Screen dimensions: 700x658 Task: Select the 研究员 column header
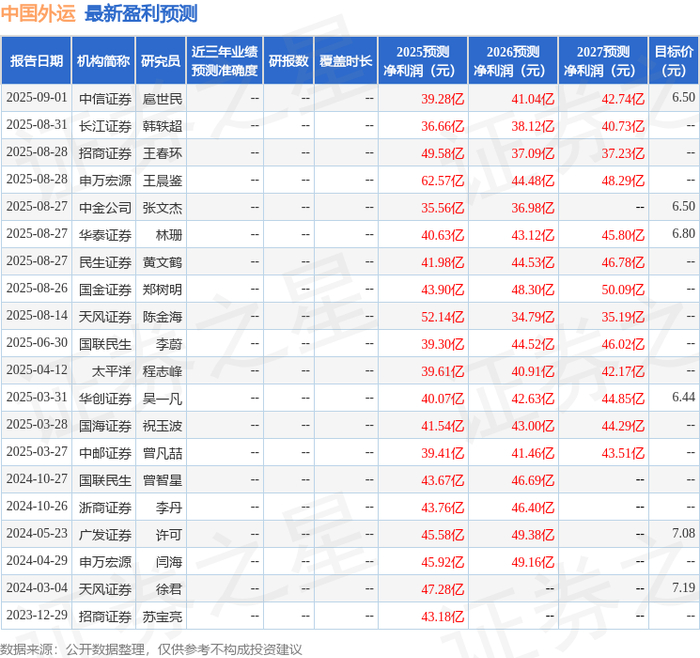pos(161,61)
